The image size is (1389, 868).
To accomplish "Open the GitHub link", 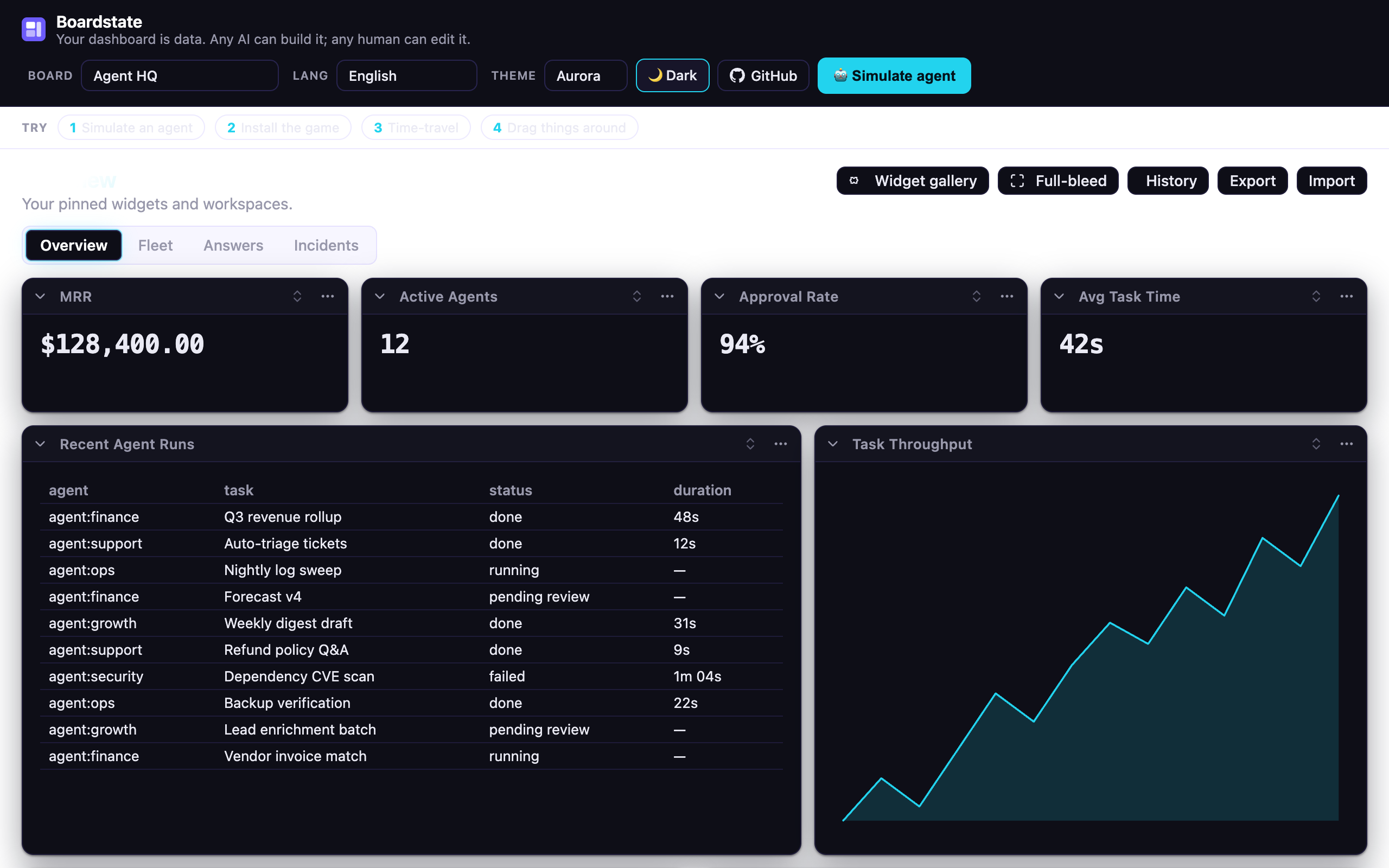I will pos(763,75).
